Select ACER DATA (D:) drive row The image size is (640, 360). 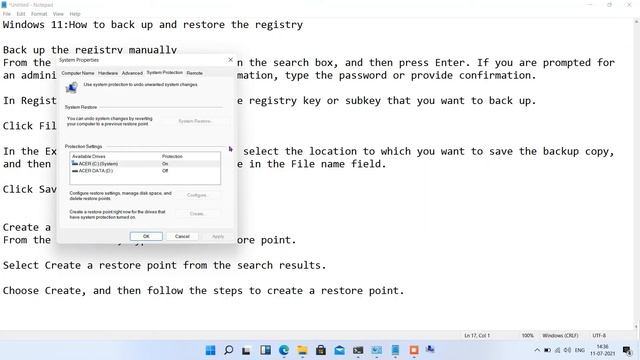click(x=145, y=171)
